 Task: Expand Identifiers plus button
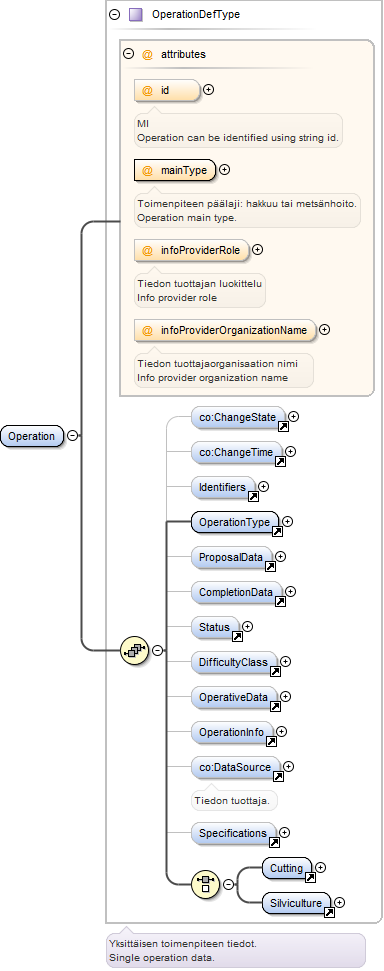tap(263, 487)
